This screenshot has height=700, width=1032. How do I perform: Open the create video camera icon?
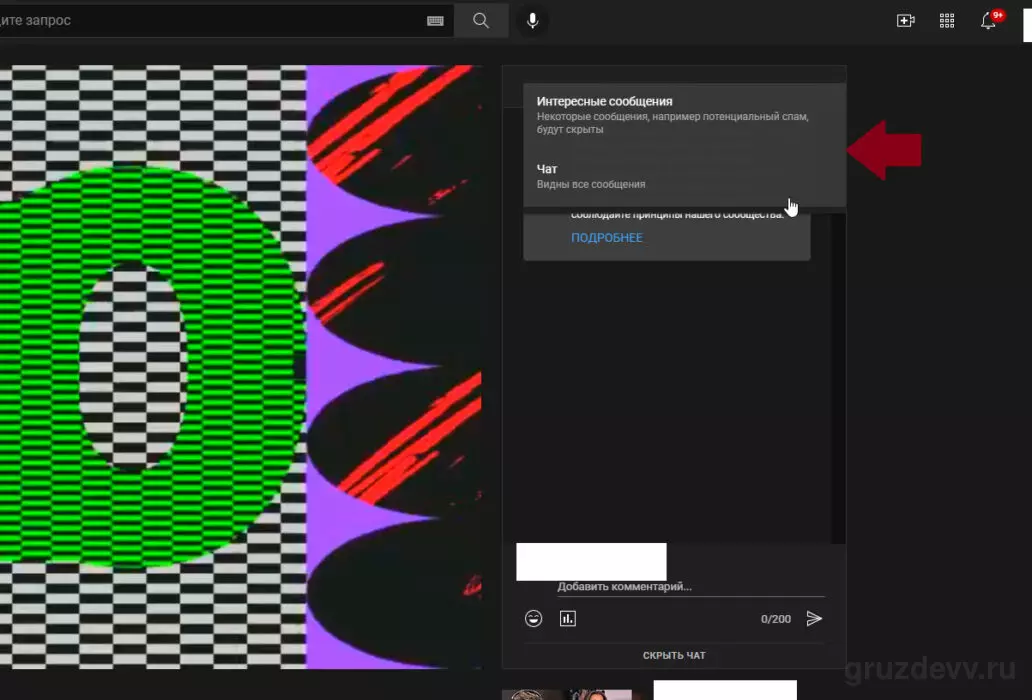(x=906, y=20)
